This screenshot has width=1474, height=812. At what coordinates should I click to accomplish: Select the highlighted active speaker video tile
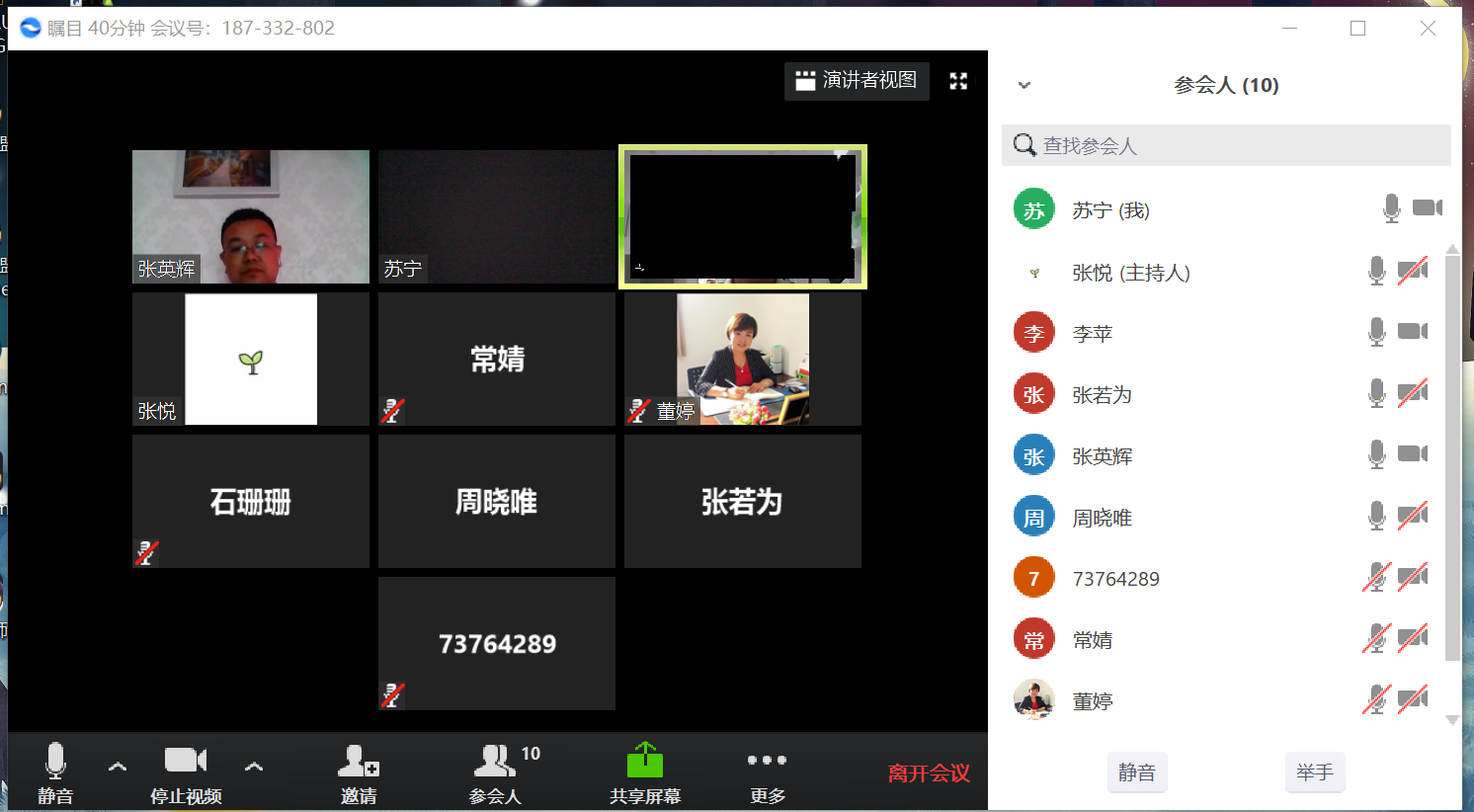[743, 216]
